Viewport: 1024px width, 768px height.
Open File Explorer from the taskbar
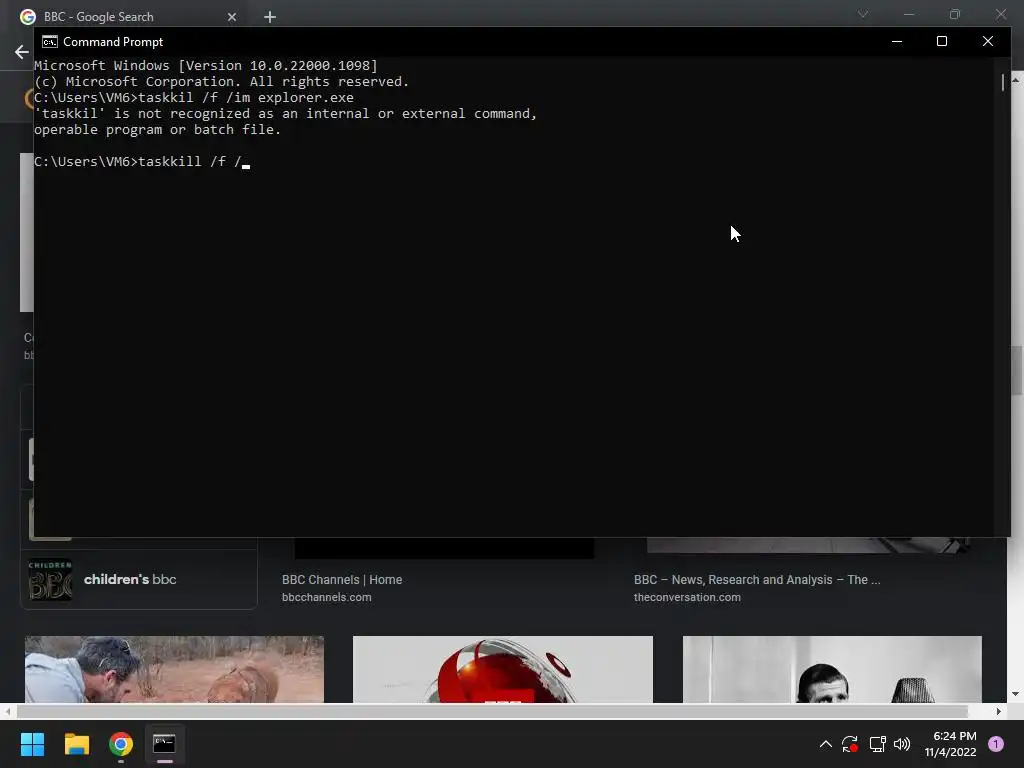pyautogui.click(x=76, y=744)
